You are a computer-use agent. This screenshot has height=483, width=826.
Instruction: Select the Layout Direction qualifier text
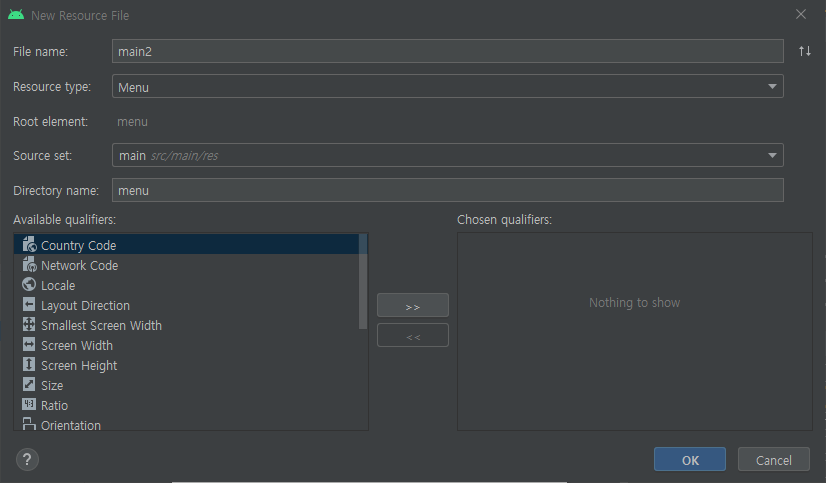[85, 305]
